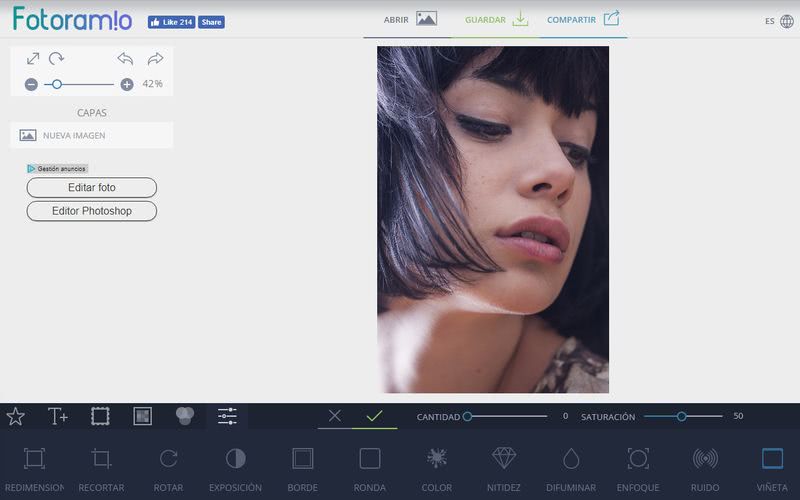Image resolution: width=800 pixels, height=500 pixels.
Task: Redo the last action
Action: 155,59
